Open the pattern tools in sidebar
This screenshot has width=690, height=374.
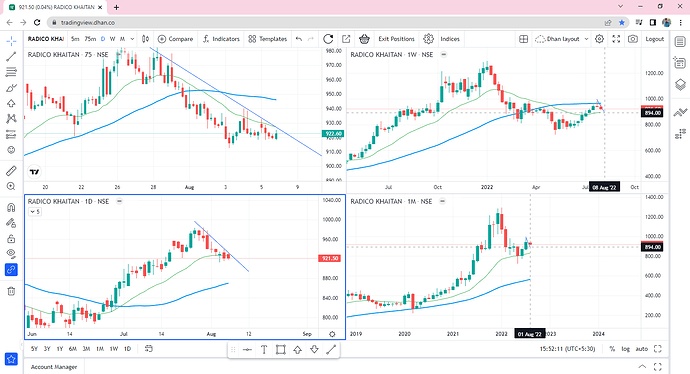click(11, 119)
